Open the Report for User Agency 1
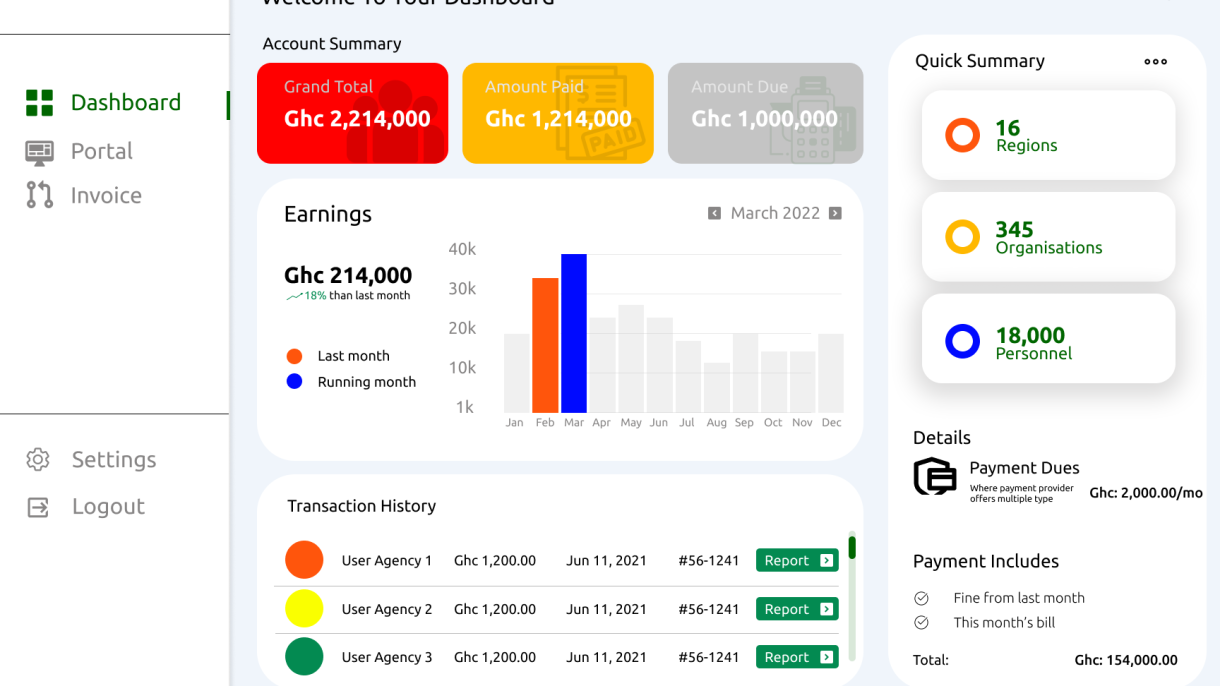The width and height of the screenshot is (1220, 686). pos(797,560)
